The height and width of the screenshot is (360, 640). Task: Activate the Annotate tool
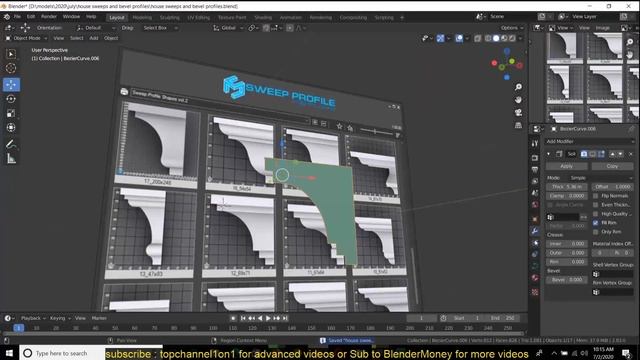11,144
